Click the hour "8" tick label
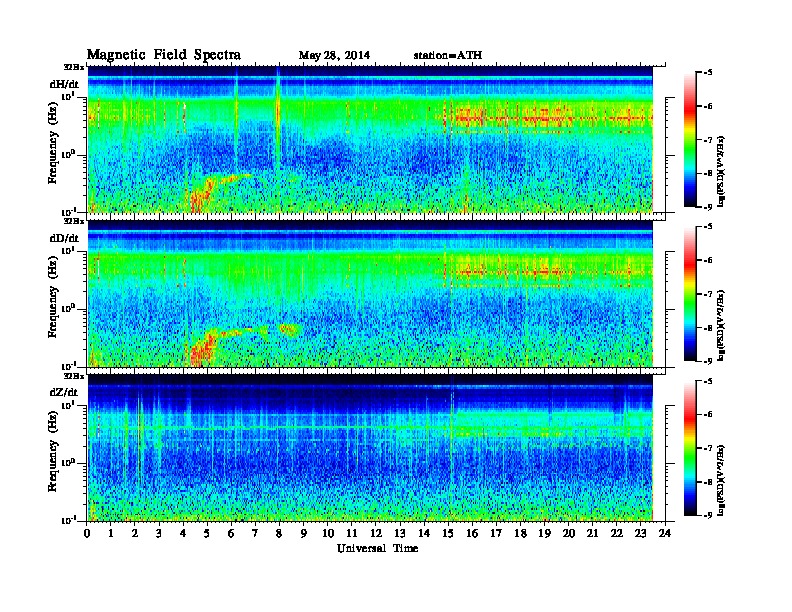The height and width of the screenshot is (612, 792). pyautogui.click(x=279, y=534)
